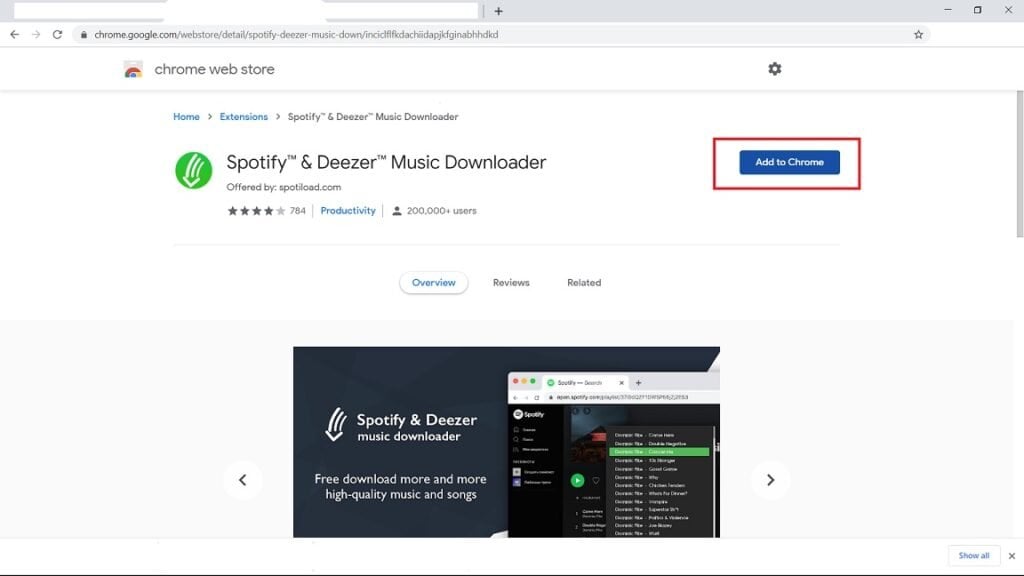Show previous screenshot with left arrow
This screenshot has width=1024, height=576.
(x=243, y=480)
